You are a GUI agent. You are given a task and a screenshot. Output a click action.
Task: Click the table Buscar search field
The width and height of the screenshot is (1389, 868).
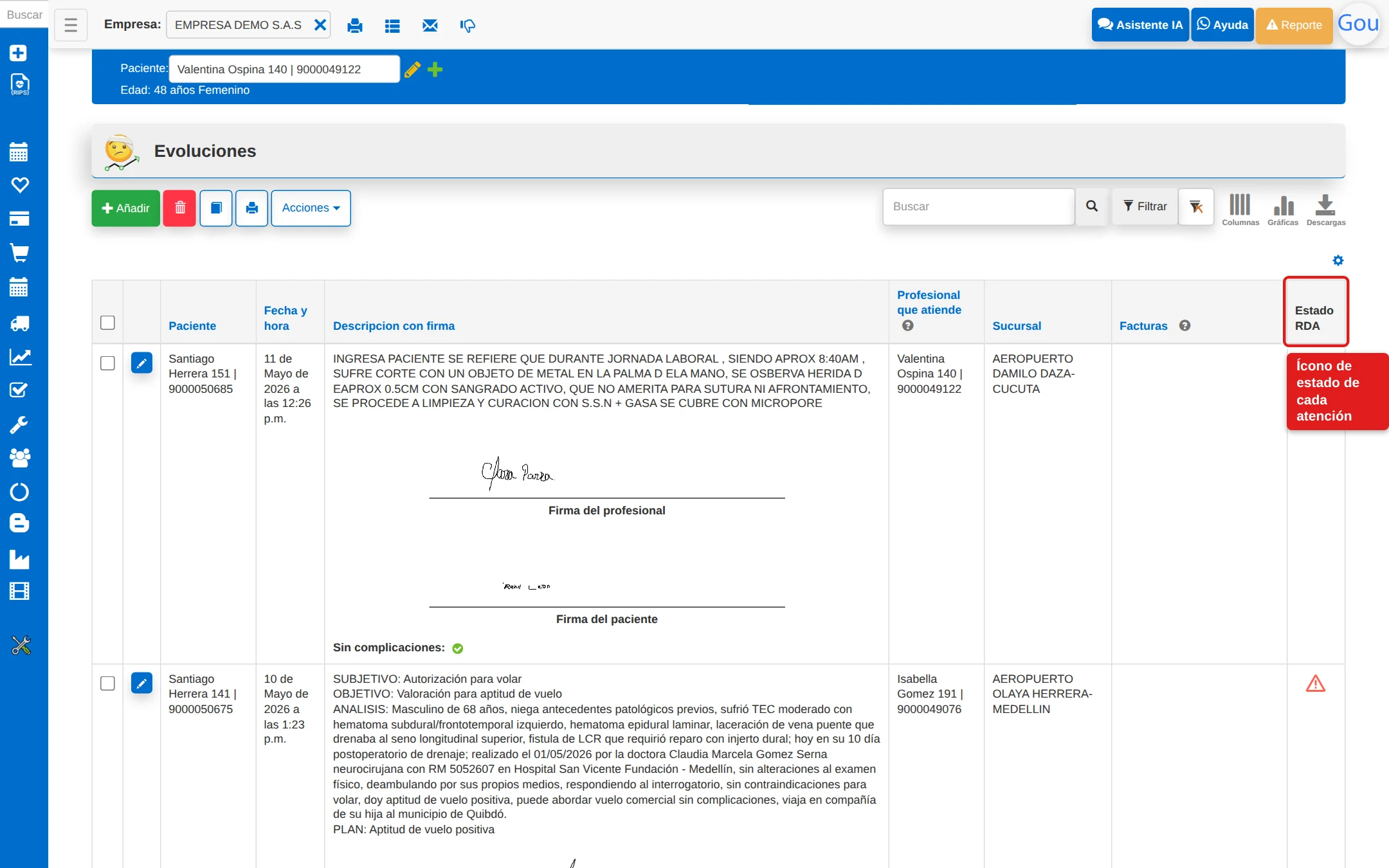(978, 206)
